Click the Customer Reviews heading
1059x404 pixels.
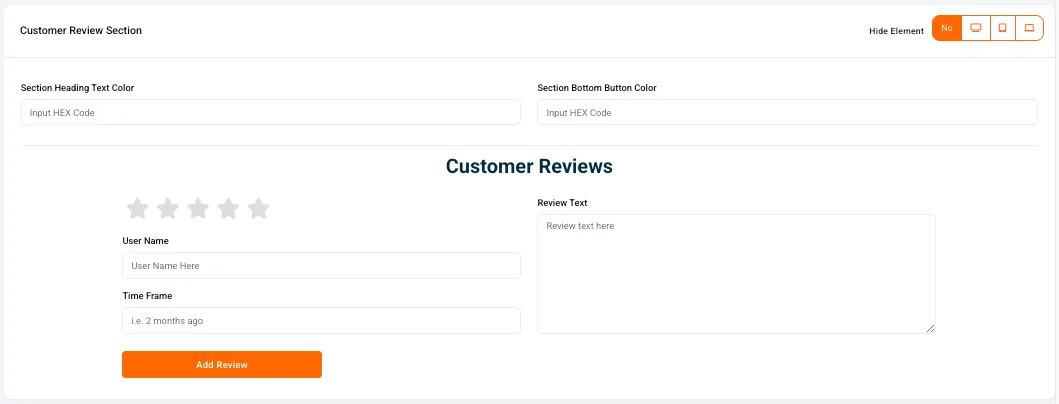(x=530, y=166)
